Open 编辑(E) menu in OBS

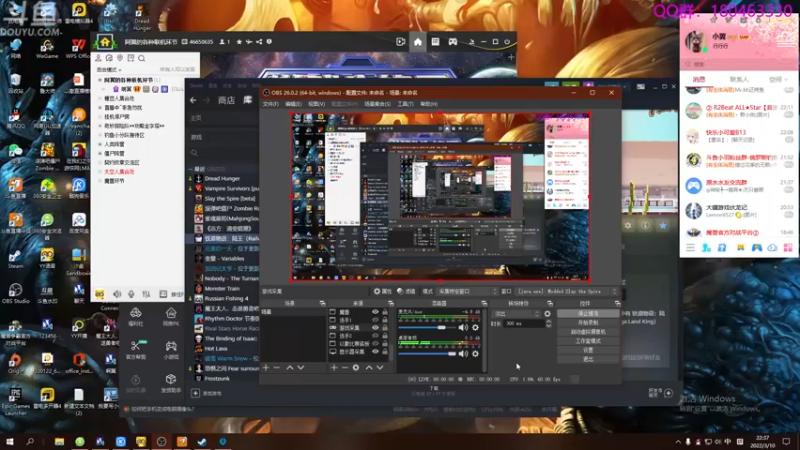[293, 104]
